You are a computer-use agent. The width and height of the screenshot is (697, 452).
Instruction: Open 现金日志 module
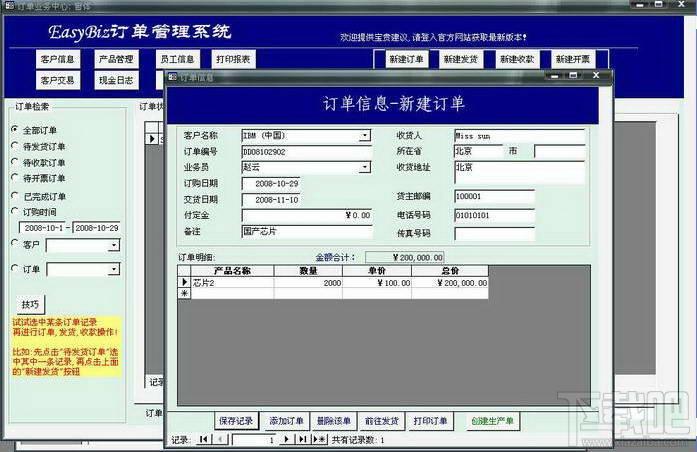(x=116, y=80)
